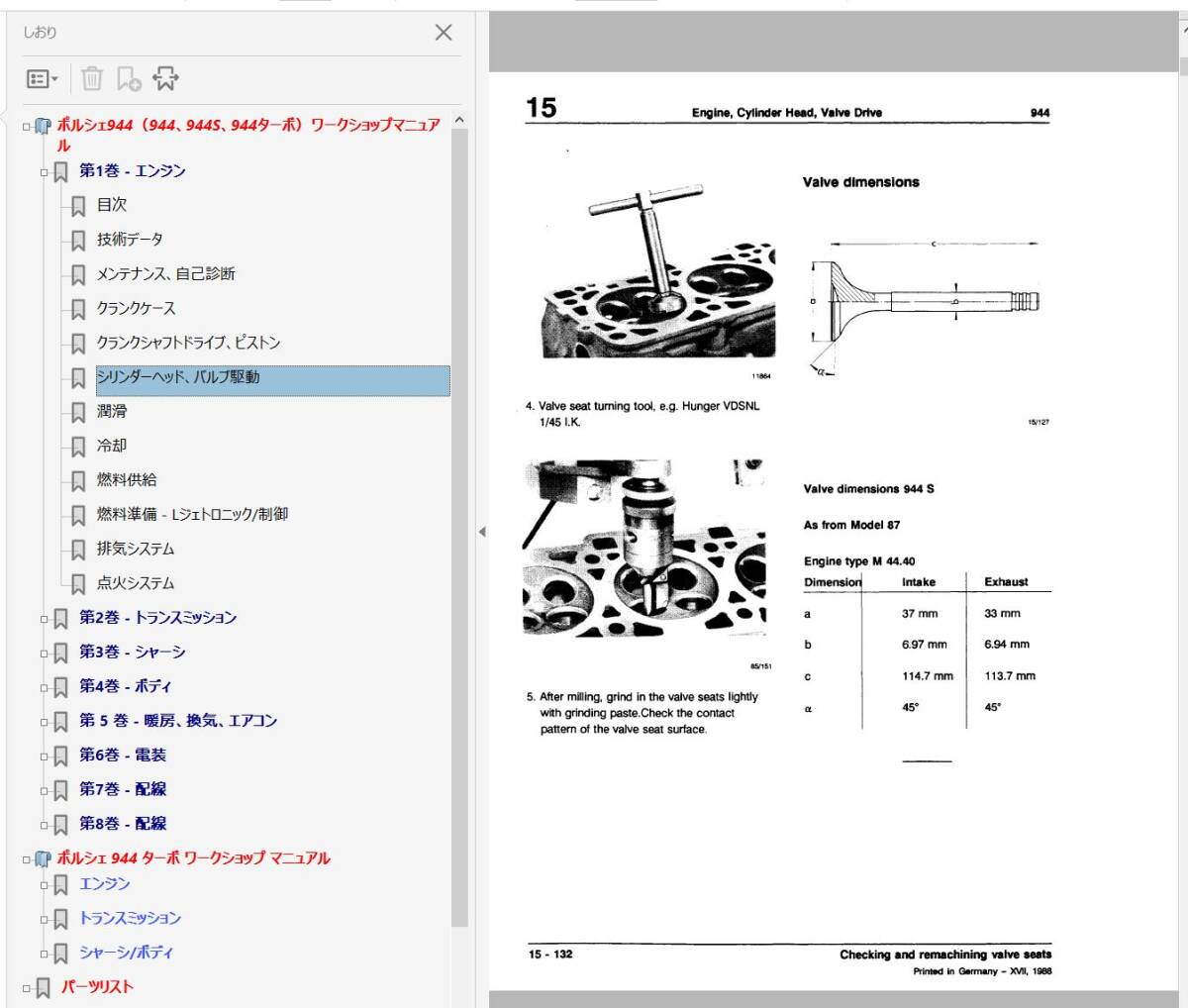Expand the 第8巻 - 配線 bookmark
This screenshot has width=1188, height=1008.
click(44, 825)
